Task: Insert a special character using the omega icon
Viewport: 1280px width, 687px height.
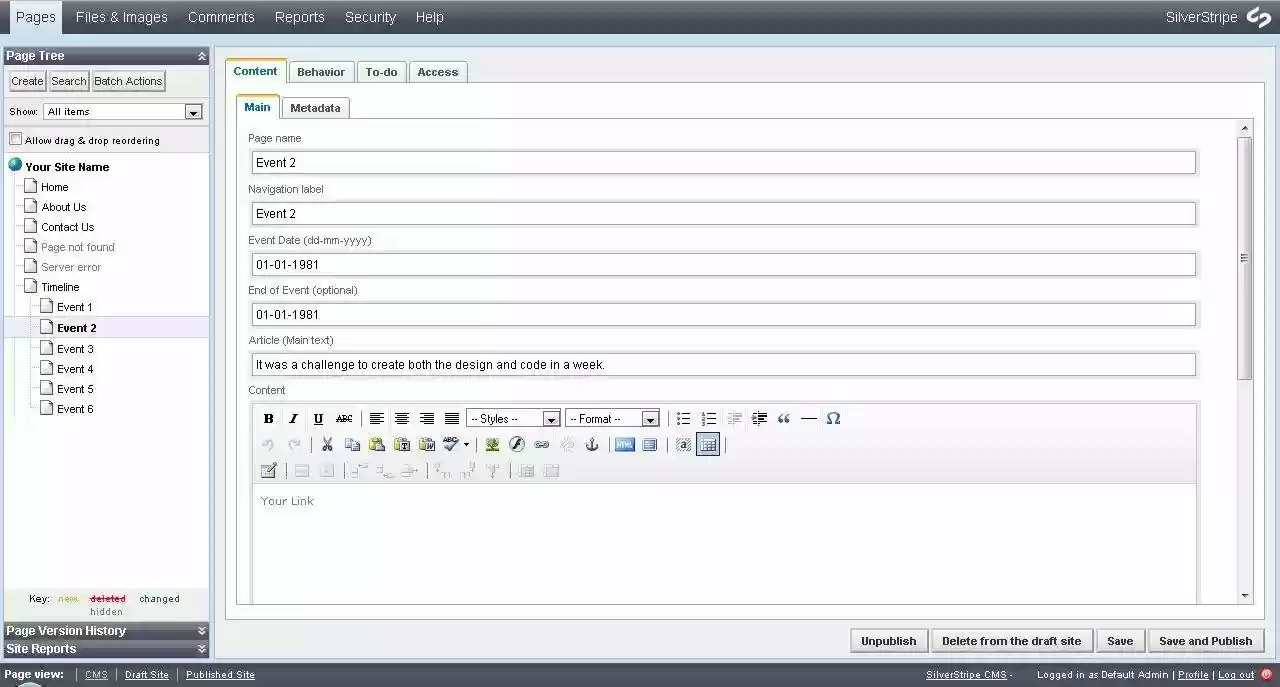Action: coord(834,418)
